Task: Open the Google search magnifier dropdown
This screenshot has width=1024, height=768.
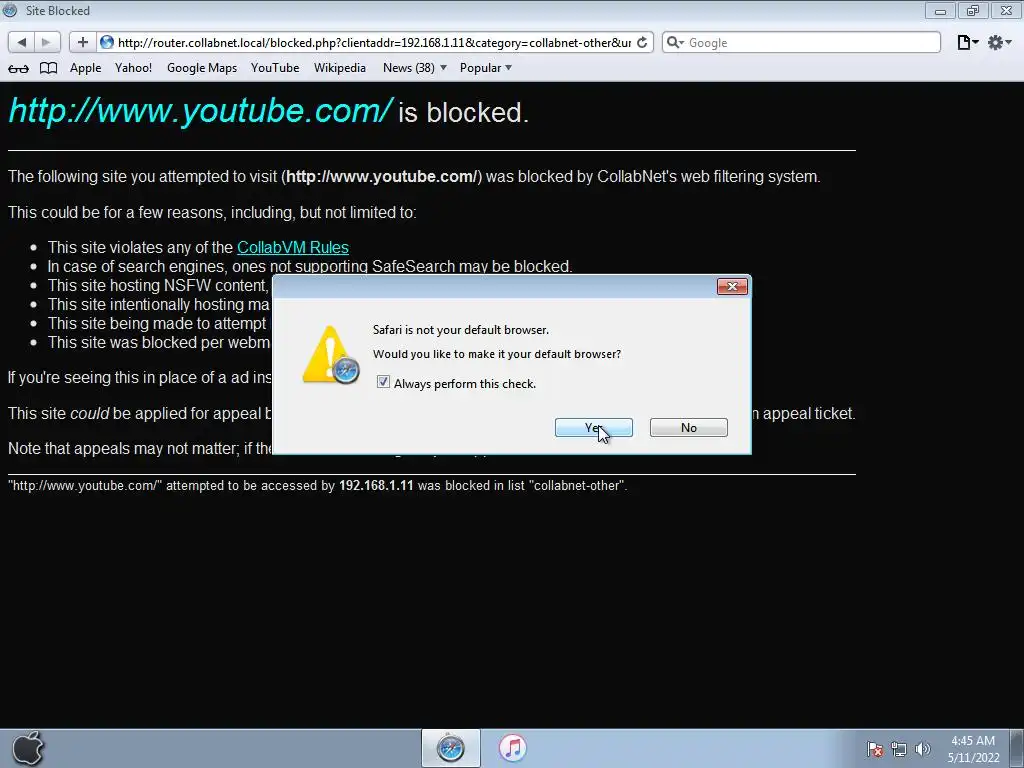Action: 675,42
